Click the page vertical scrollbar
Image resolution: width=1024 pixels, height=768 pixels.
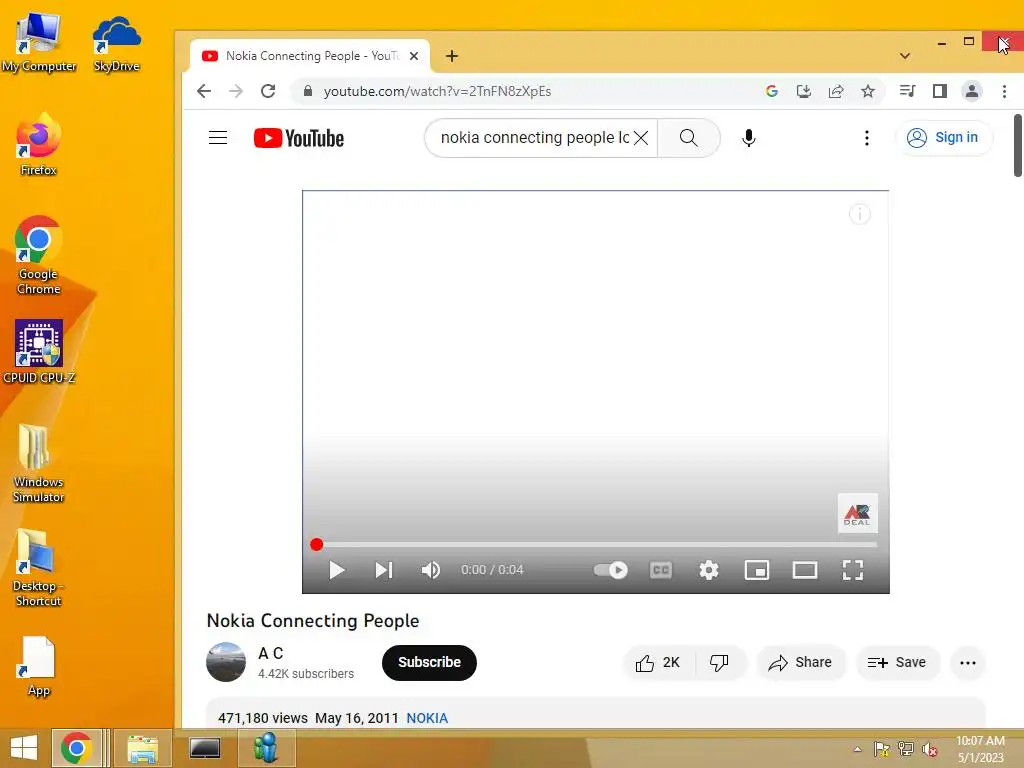pos(1017,145)
